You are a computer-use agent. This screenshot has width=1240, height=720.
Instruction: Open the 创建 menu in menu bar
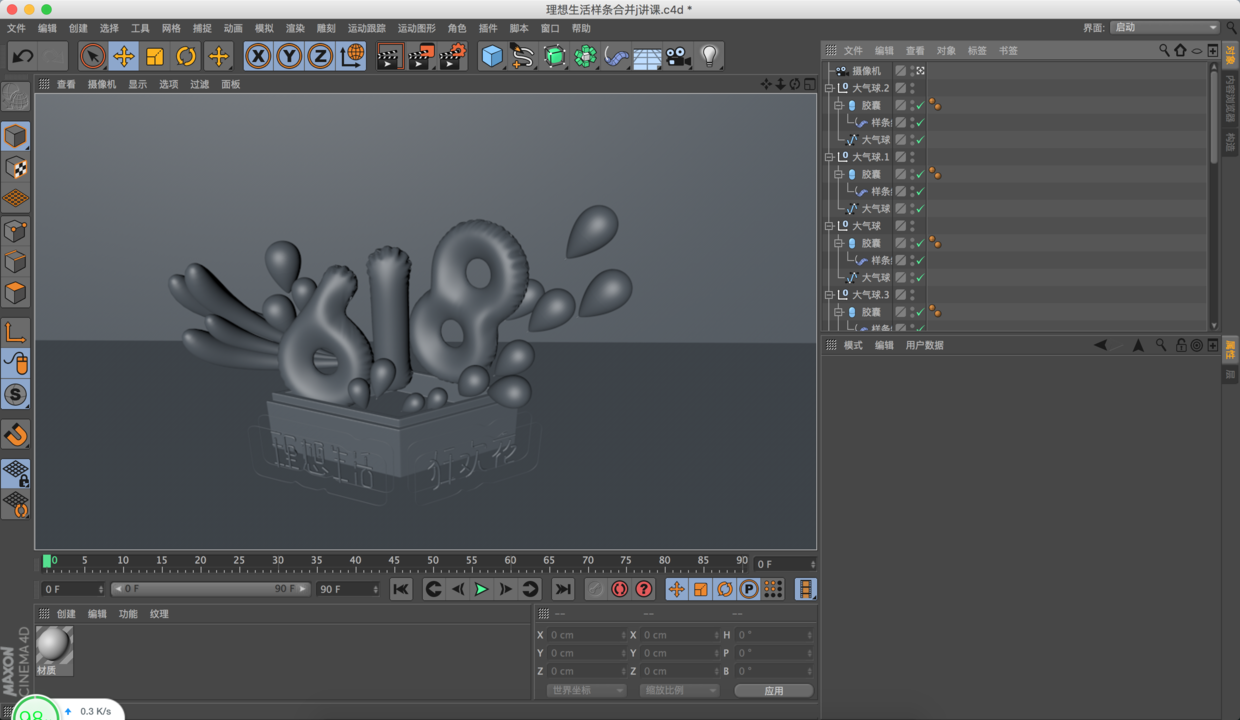tap(78, 28)
